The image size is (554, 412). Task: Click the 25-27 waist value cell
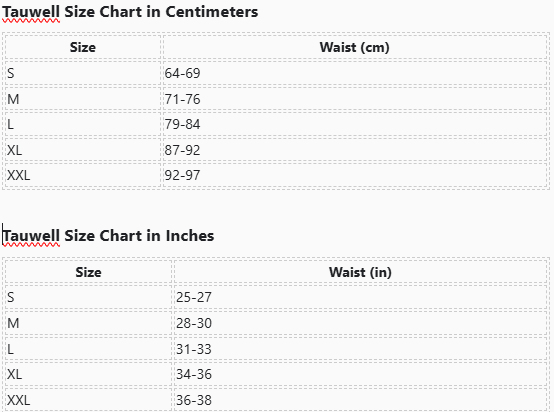[360, 297]
